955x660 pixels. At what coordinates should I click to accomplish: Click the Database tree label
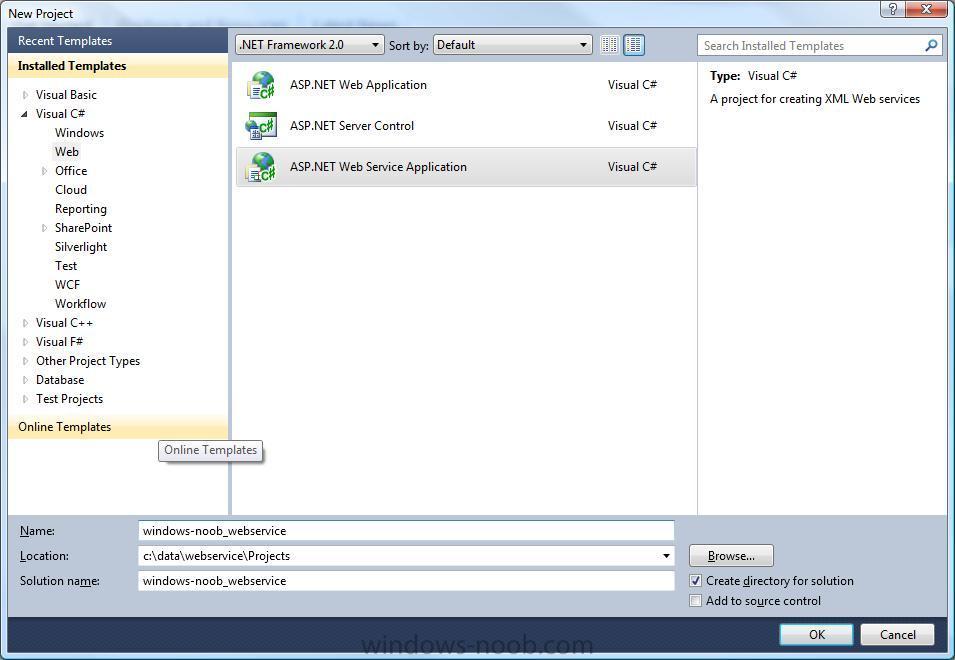[60, 380]
